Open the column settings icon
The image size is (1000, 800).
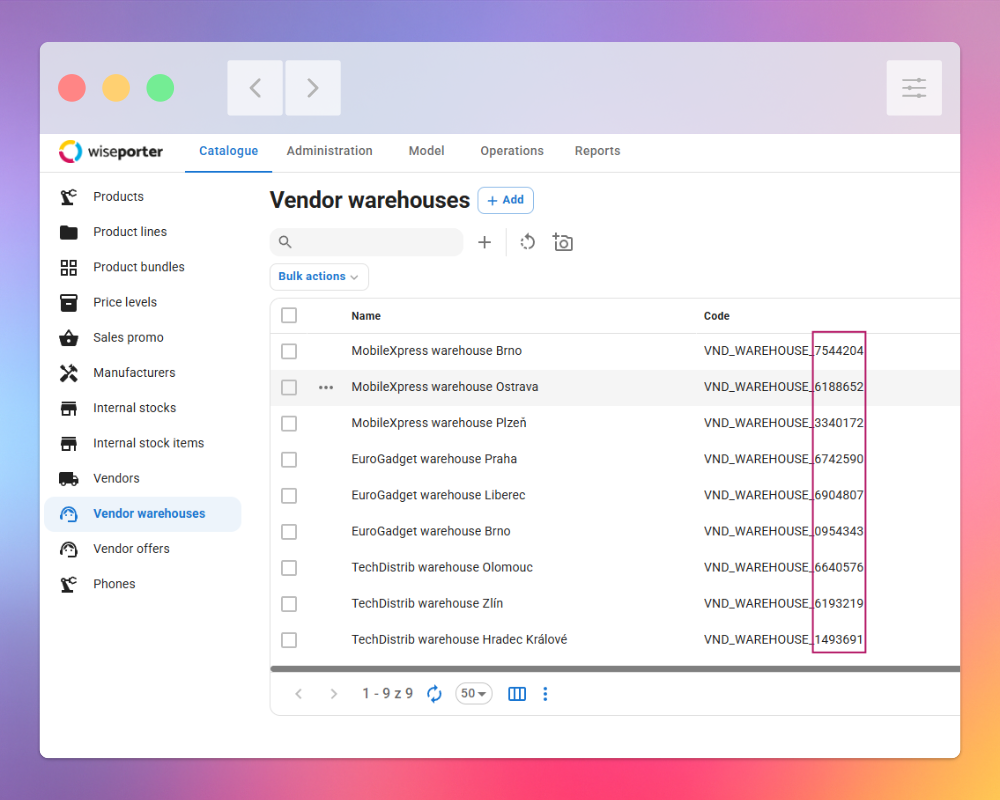[x=517, y=693]
